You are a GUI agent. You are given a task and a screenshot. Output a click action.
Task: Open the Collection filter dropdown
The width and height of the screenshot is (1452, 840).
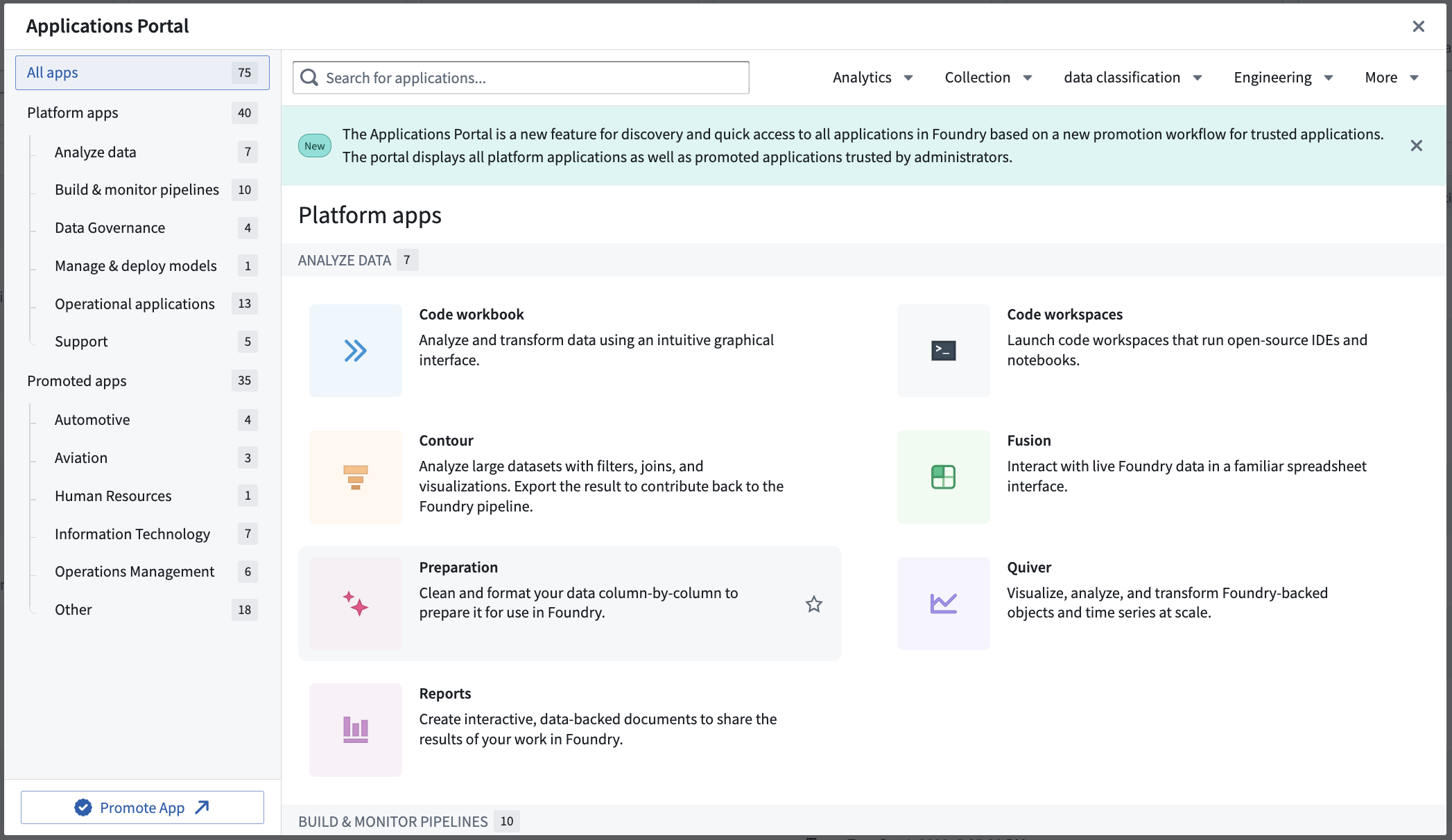[988, 78]
